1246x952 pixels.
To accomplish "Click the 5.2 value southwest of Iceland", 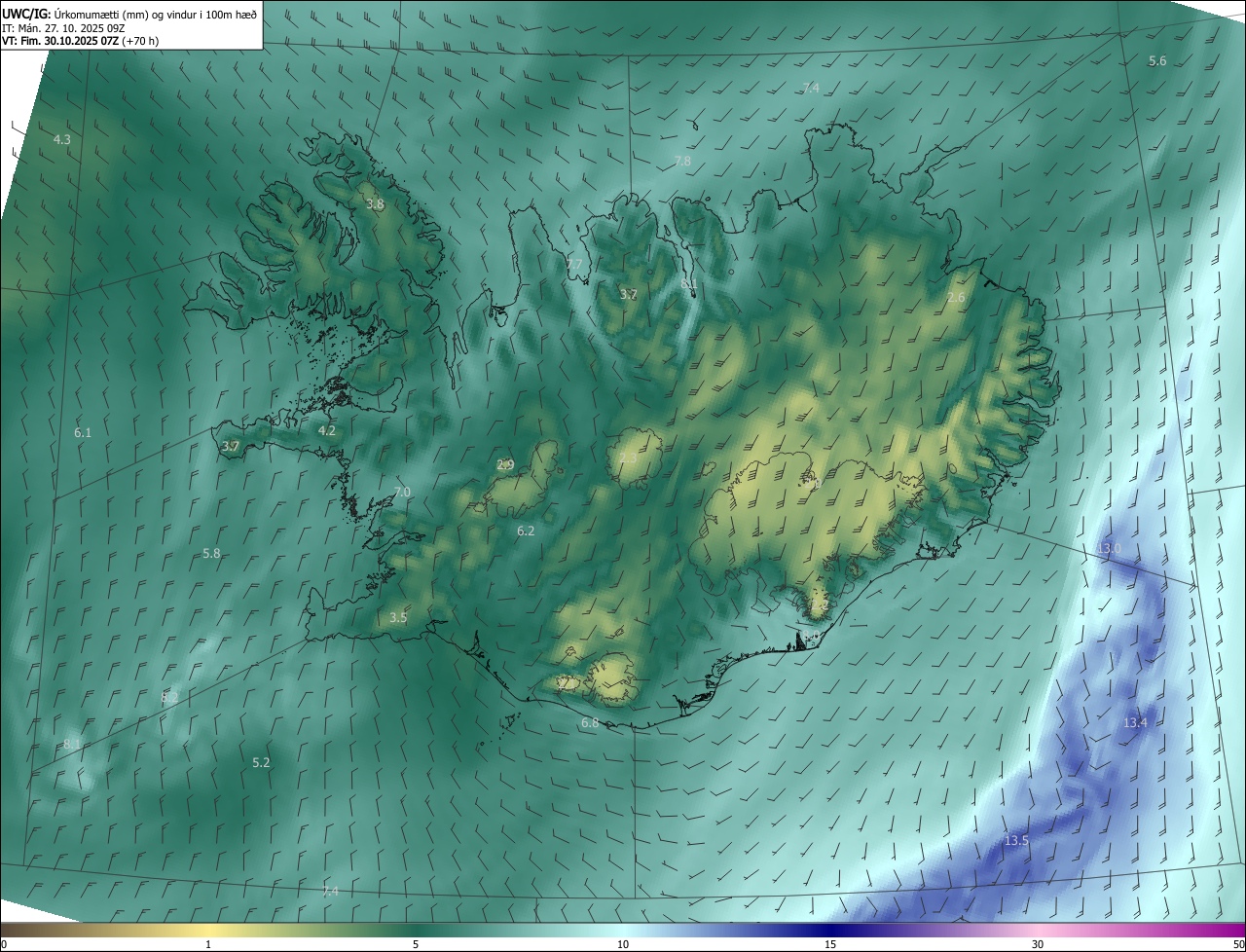I will coord(261,763).
